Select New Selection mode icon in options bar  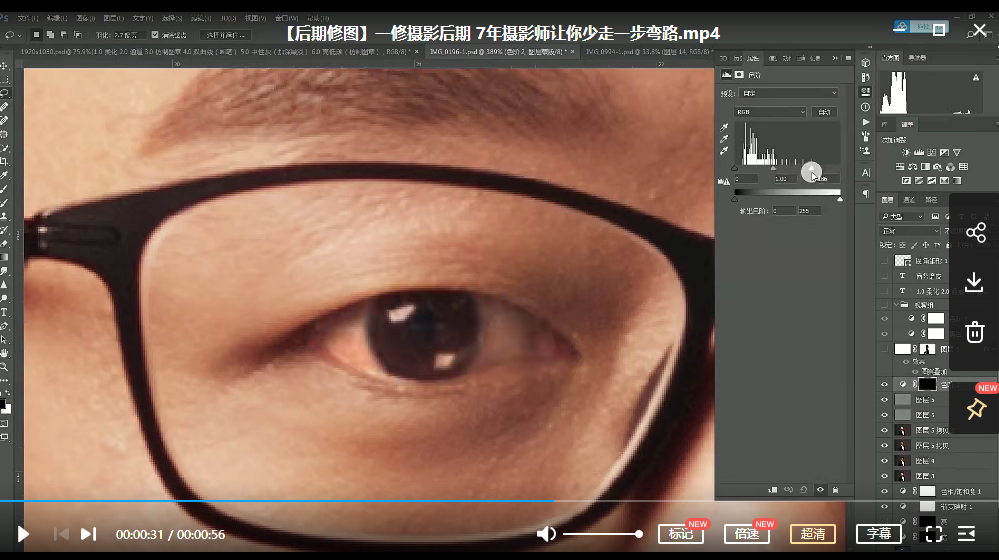click(36, 35)
